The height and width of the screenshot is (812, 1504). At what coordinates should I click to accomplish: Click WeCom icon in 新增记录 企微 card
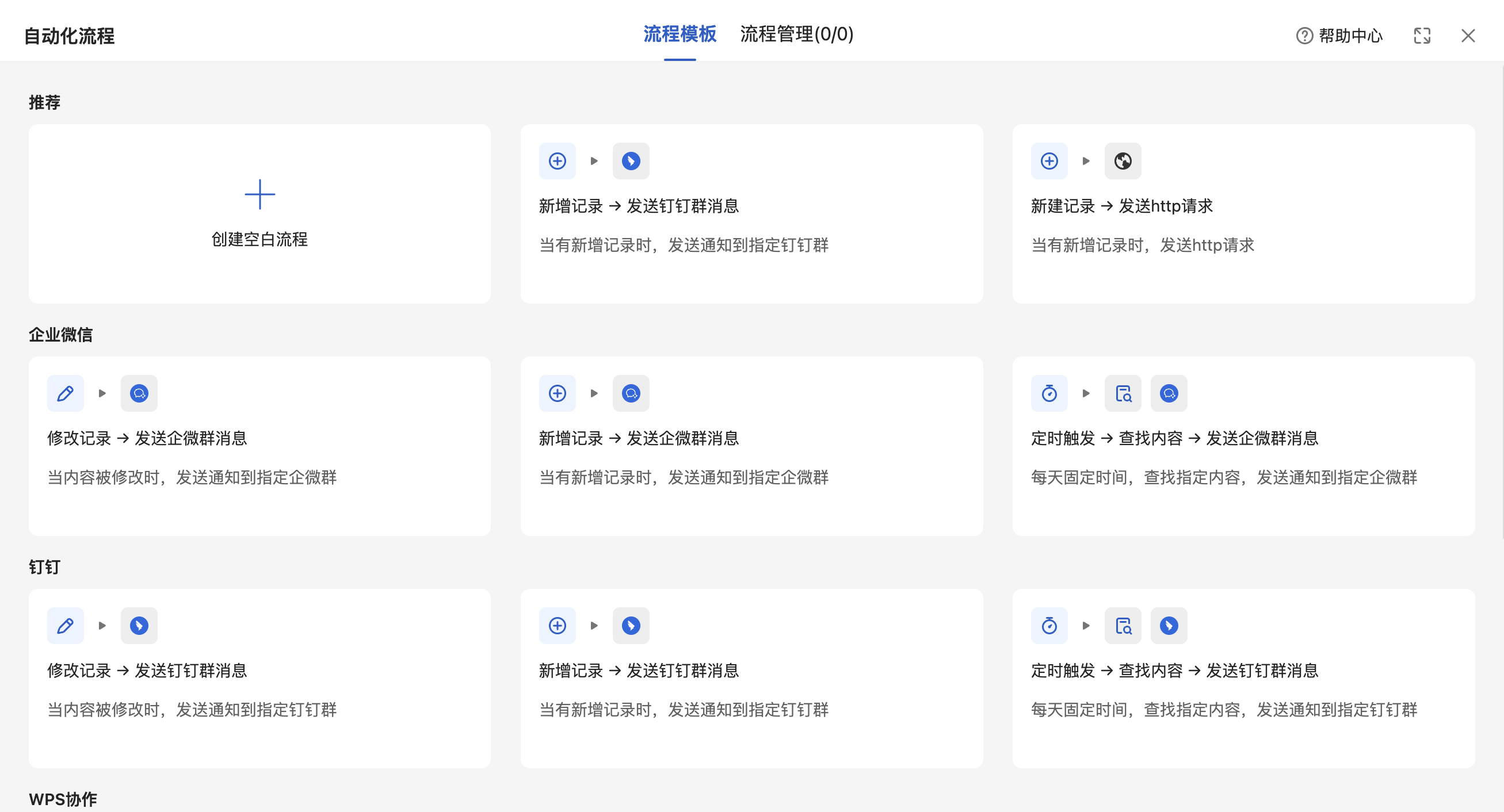point(631,393)
